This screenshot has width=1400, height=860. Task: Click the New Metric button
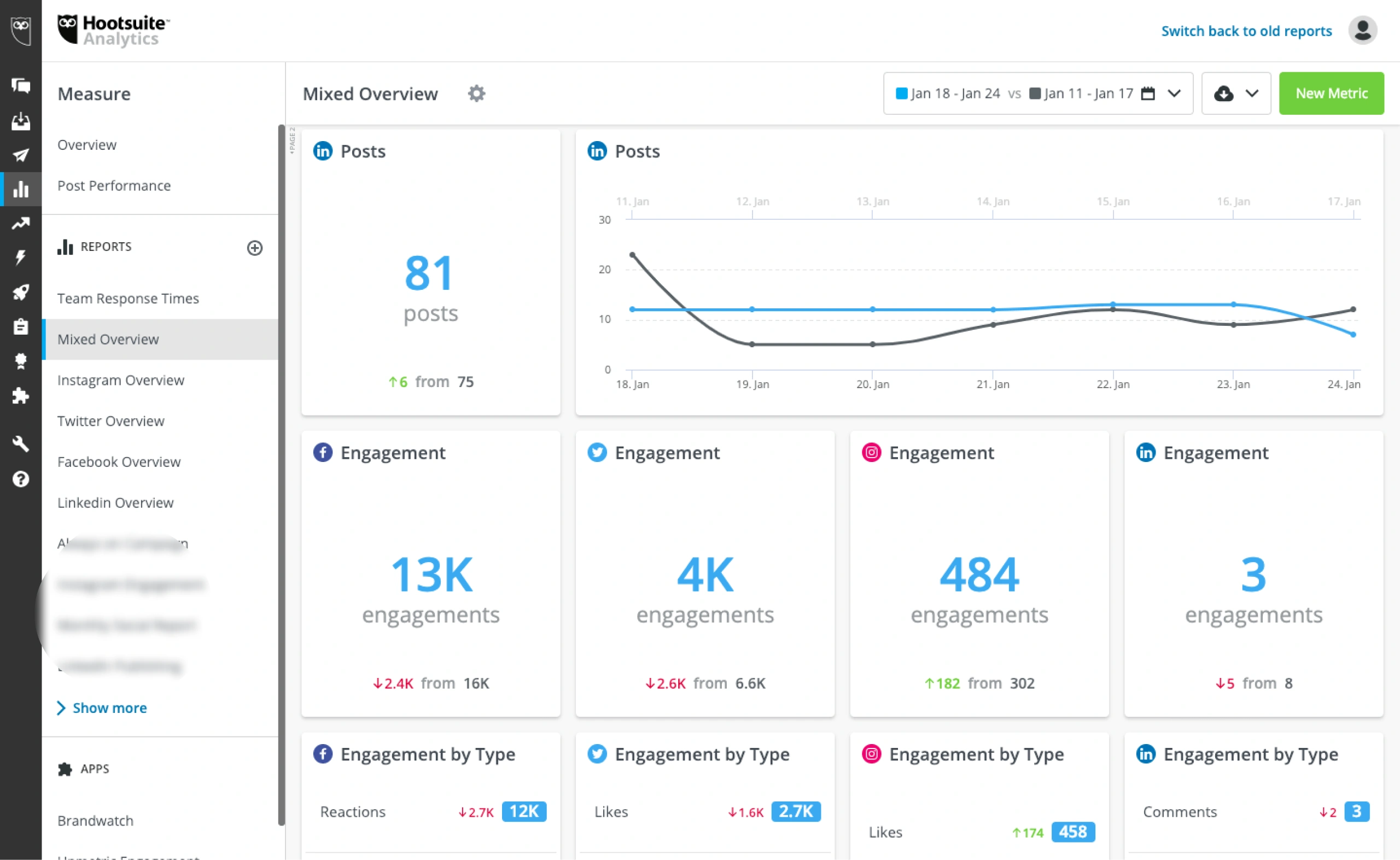1331,93
